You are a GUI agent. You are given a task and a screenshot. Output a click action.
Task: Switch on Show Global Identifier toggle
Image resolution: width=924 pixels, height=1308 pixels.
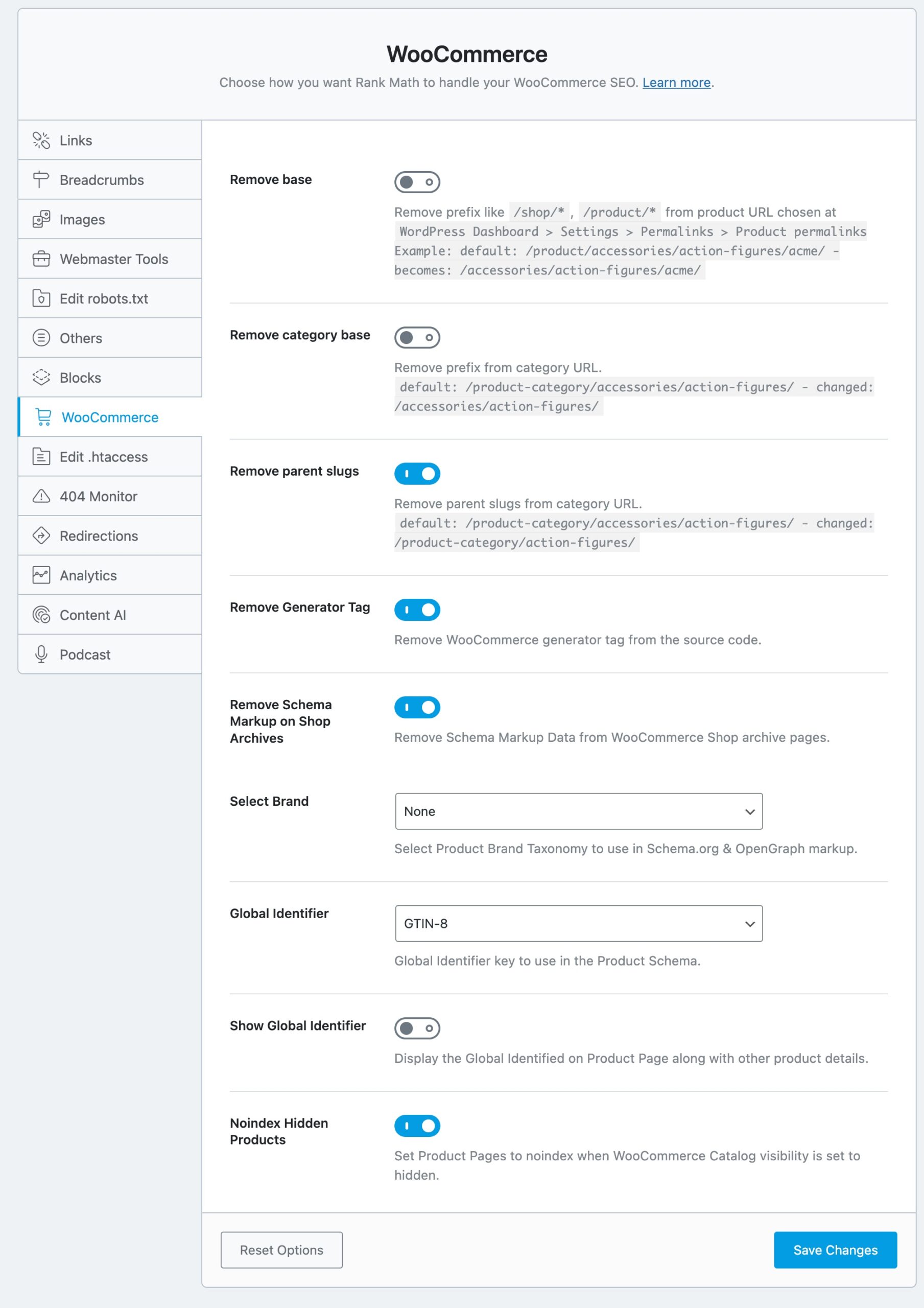tap(417, 1029)
